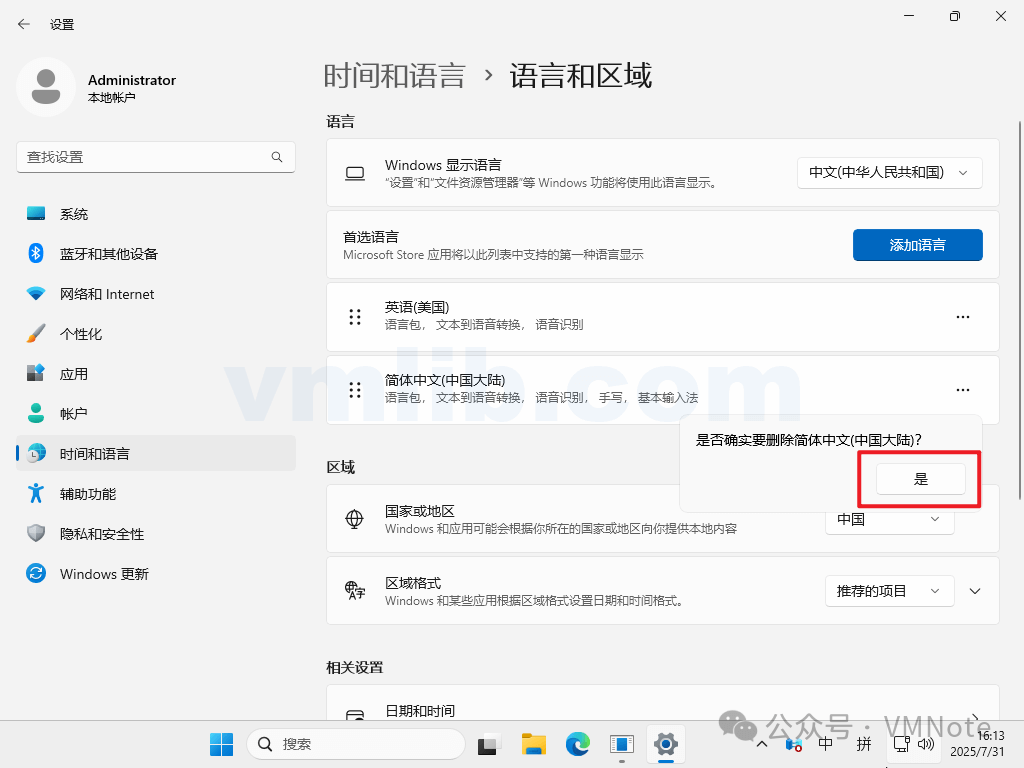Click the 添加语言 button
This screenshot has width=1024, height=768.
click(917, 245)
